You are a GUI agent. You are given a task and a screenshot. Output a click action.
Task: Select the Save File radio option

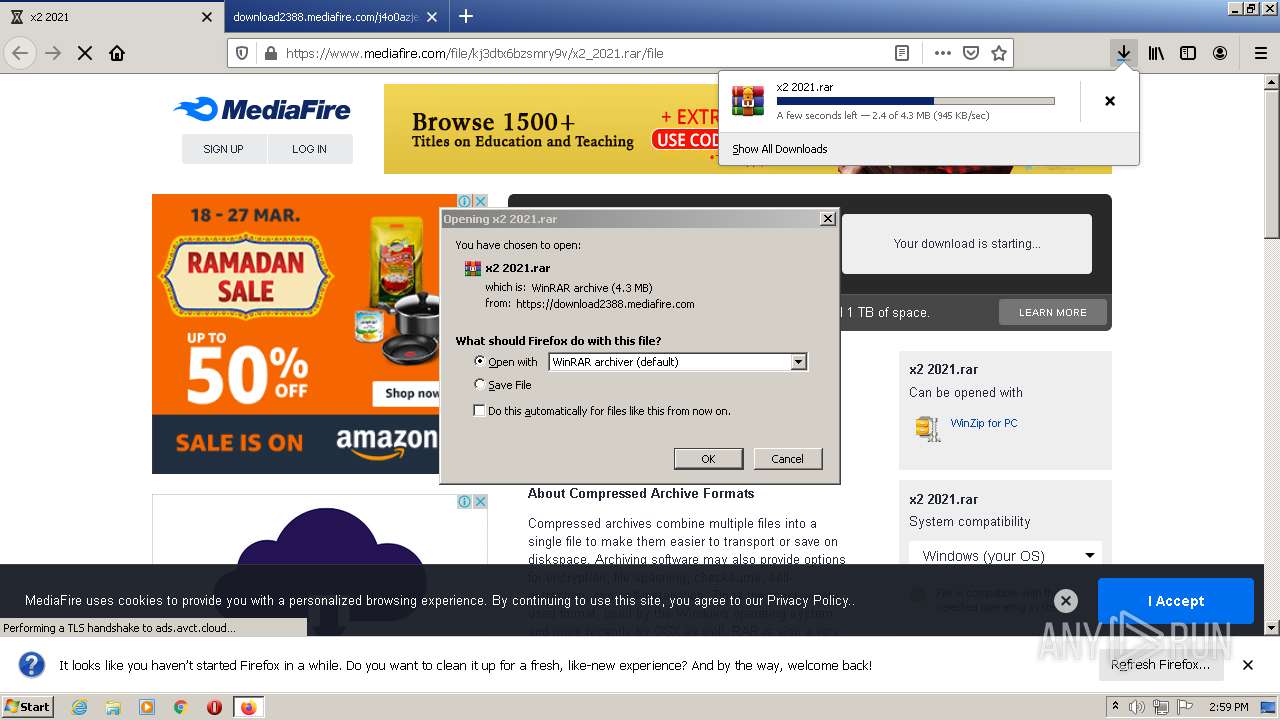pos(480,385)
